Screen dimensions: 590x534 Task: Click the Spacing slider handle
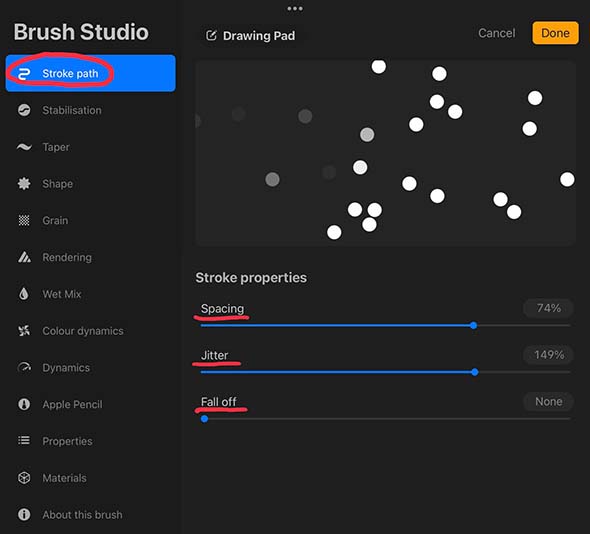pos(473,326)
